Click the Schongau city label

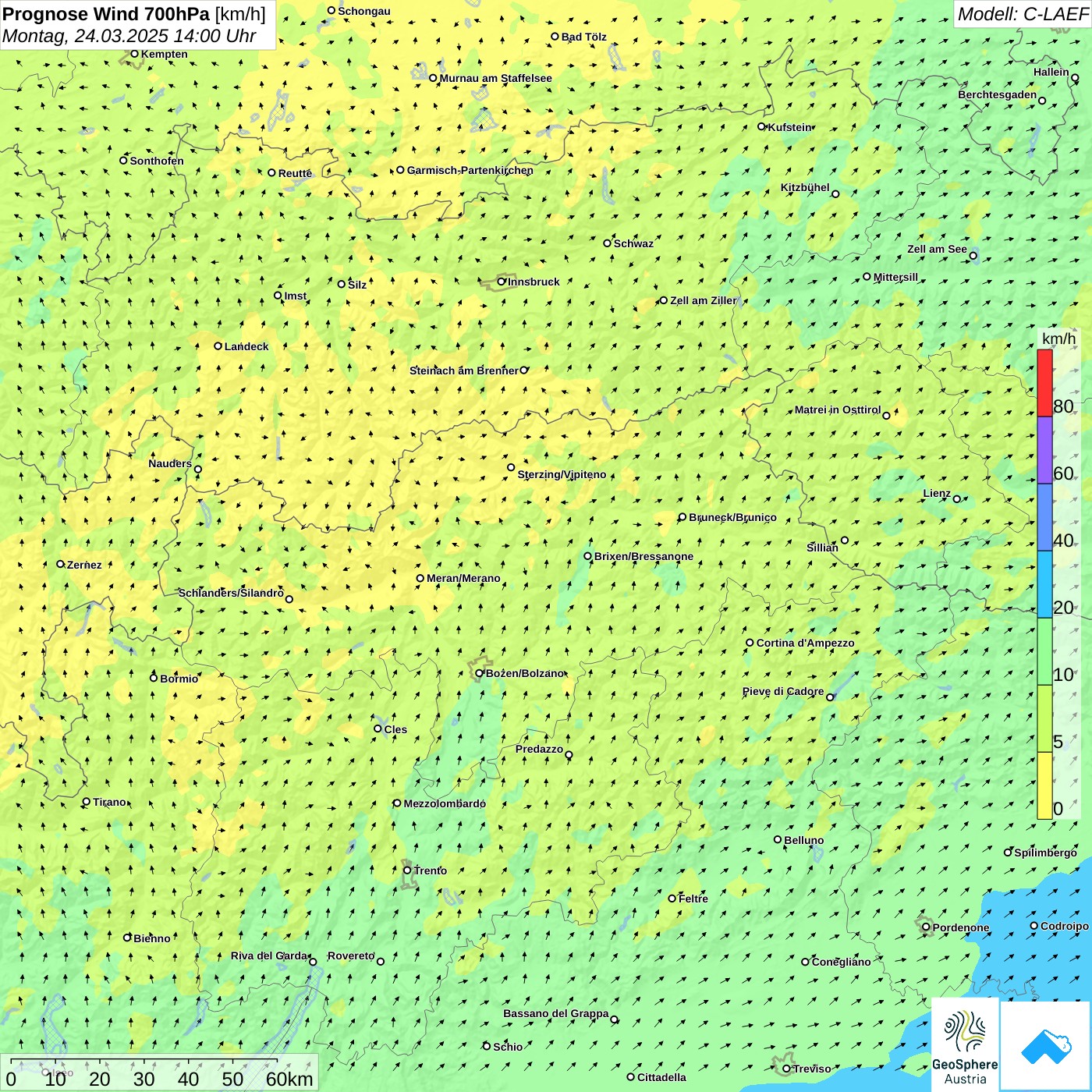364,11
